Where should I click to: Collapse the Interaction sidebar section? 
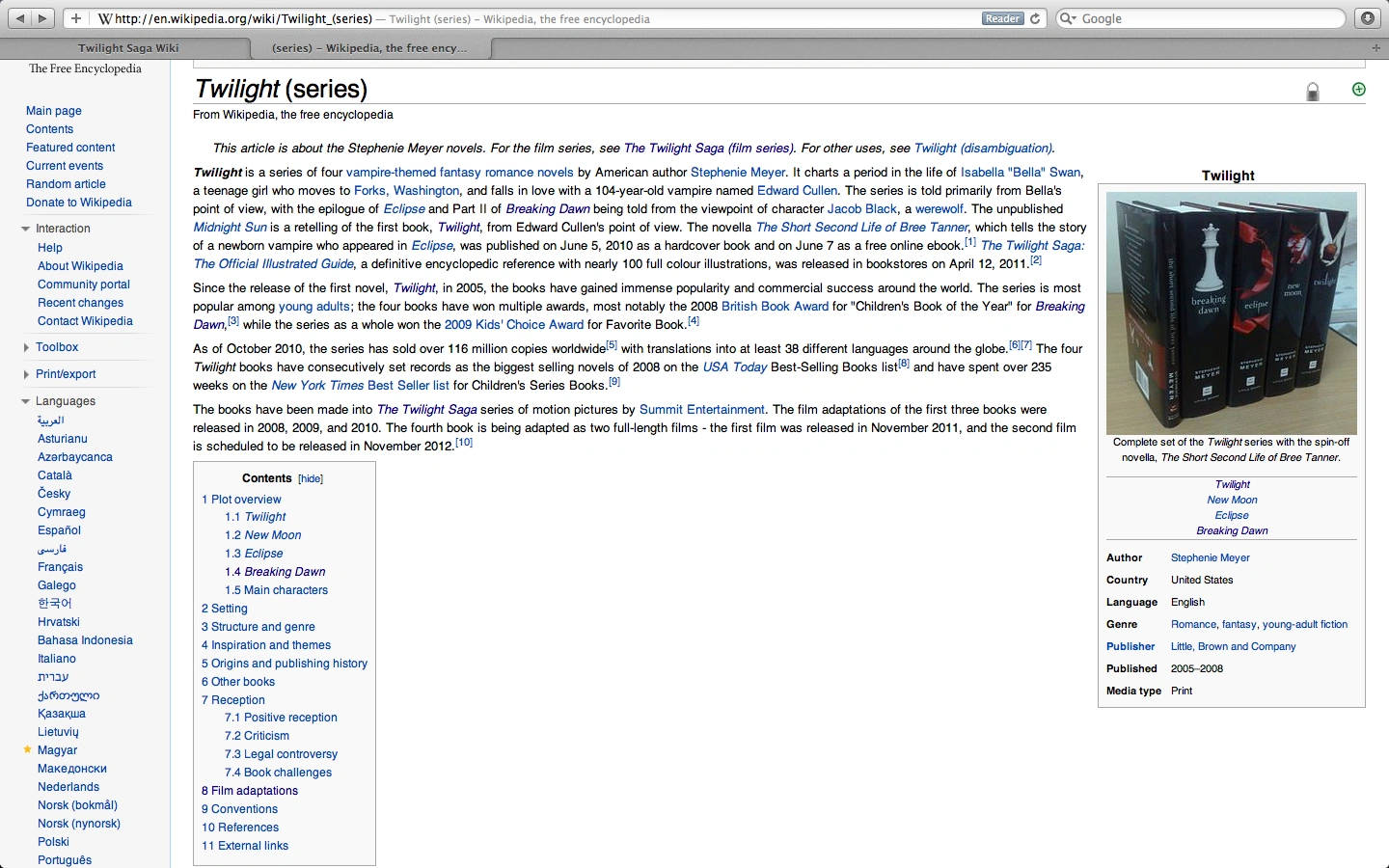(x=26, y=229)
